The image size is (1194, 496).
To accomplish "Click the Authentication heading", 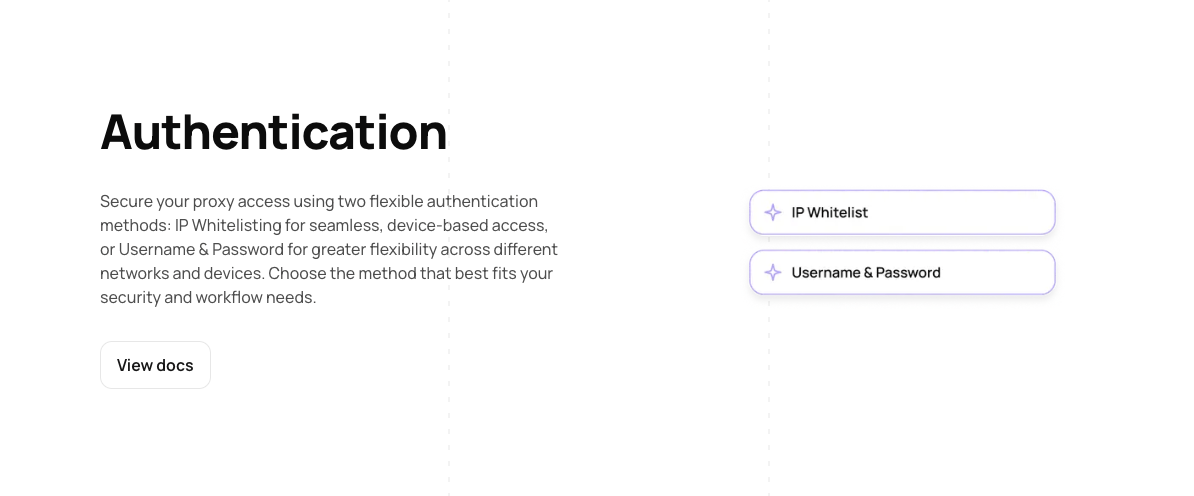I will click(x=273, y=132).
